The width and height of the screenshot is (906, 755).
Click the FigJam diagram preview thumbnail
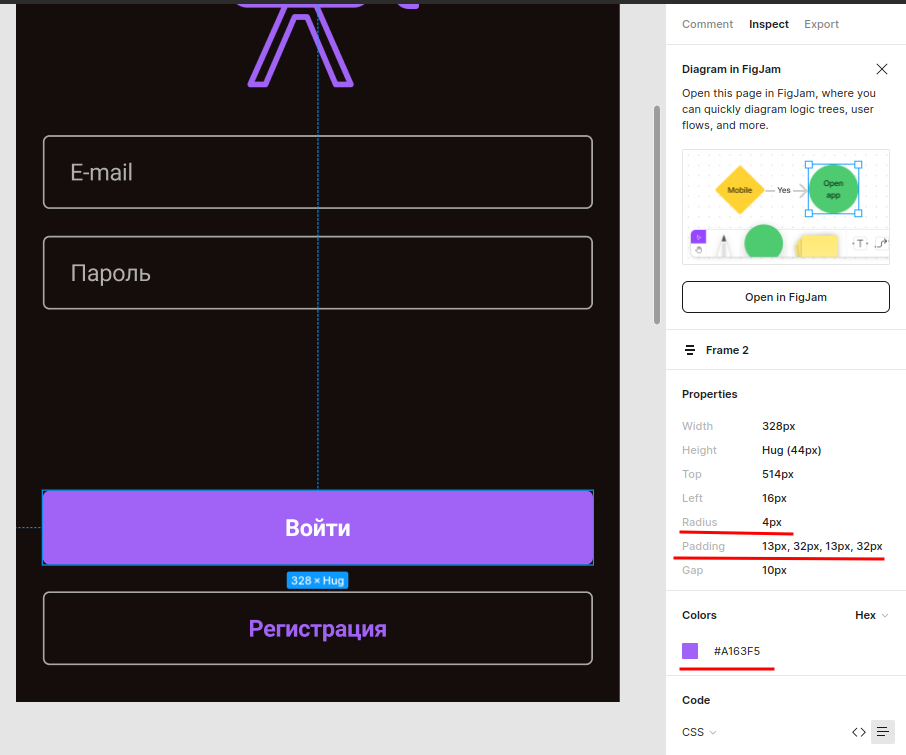coord(785,207)
